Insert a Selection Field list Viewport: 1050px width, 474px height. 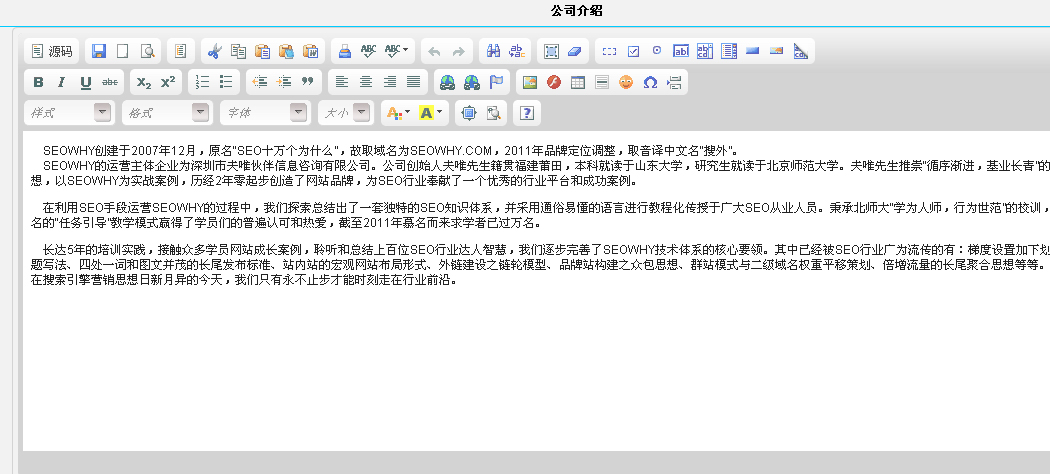(x=729, y=51)
